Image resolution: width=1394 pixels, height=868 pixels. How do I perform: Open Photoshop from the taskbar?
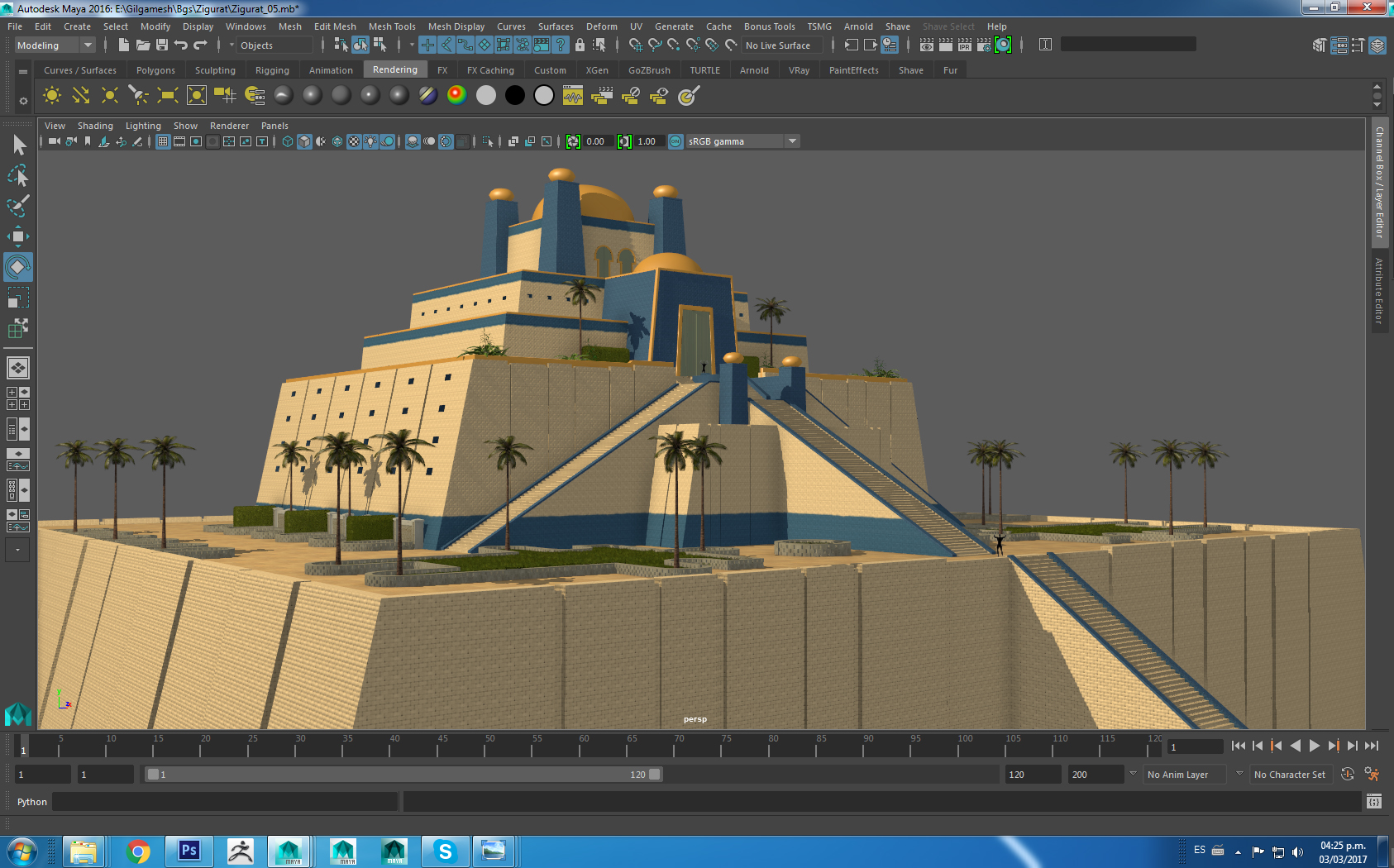(x=189, y=851)
